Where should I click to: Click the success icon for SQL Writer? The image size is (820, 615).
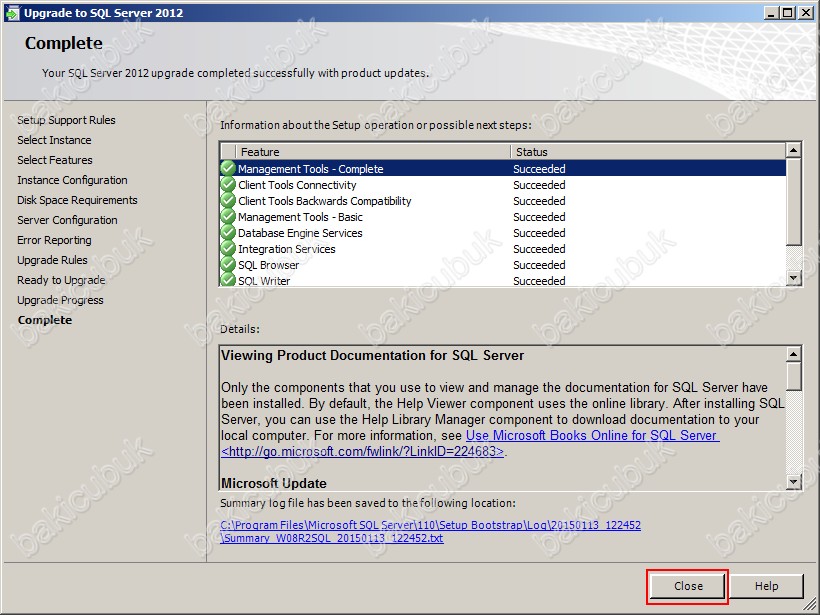(x=228, y=280)
